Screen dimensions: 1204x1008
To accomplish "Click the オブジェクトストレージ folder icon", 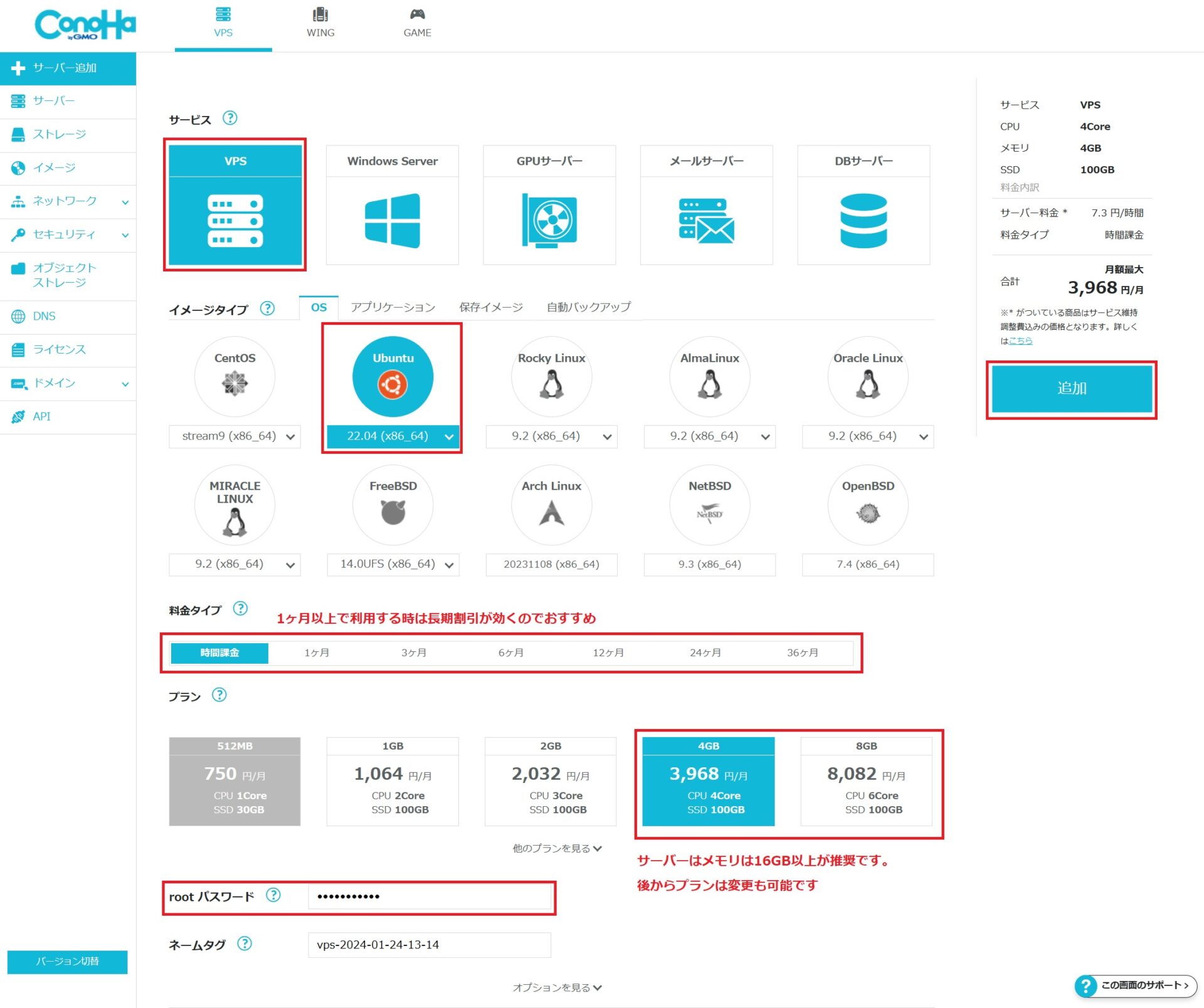I will (18, 268).
